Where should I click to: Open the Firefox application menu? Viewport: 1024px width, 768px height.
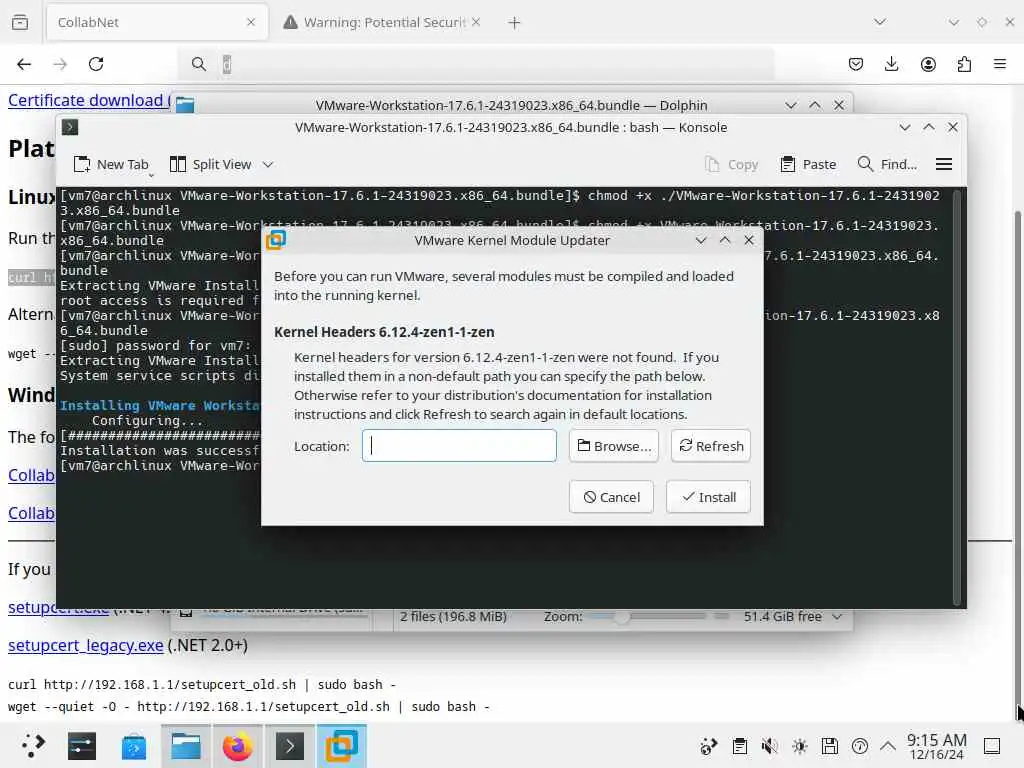click(x=1000, y=64)
